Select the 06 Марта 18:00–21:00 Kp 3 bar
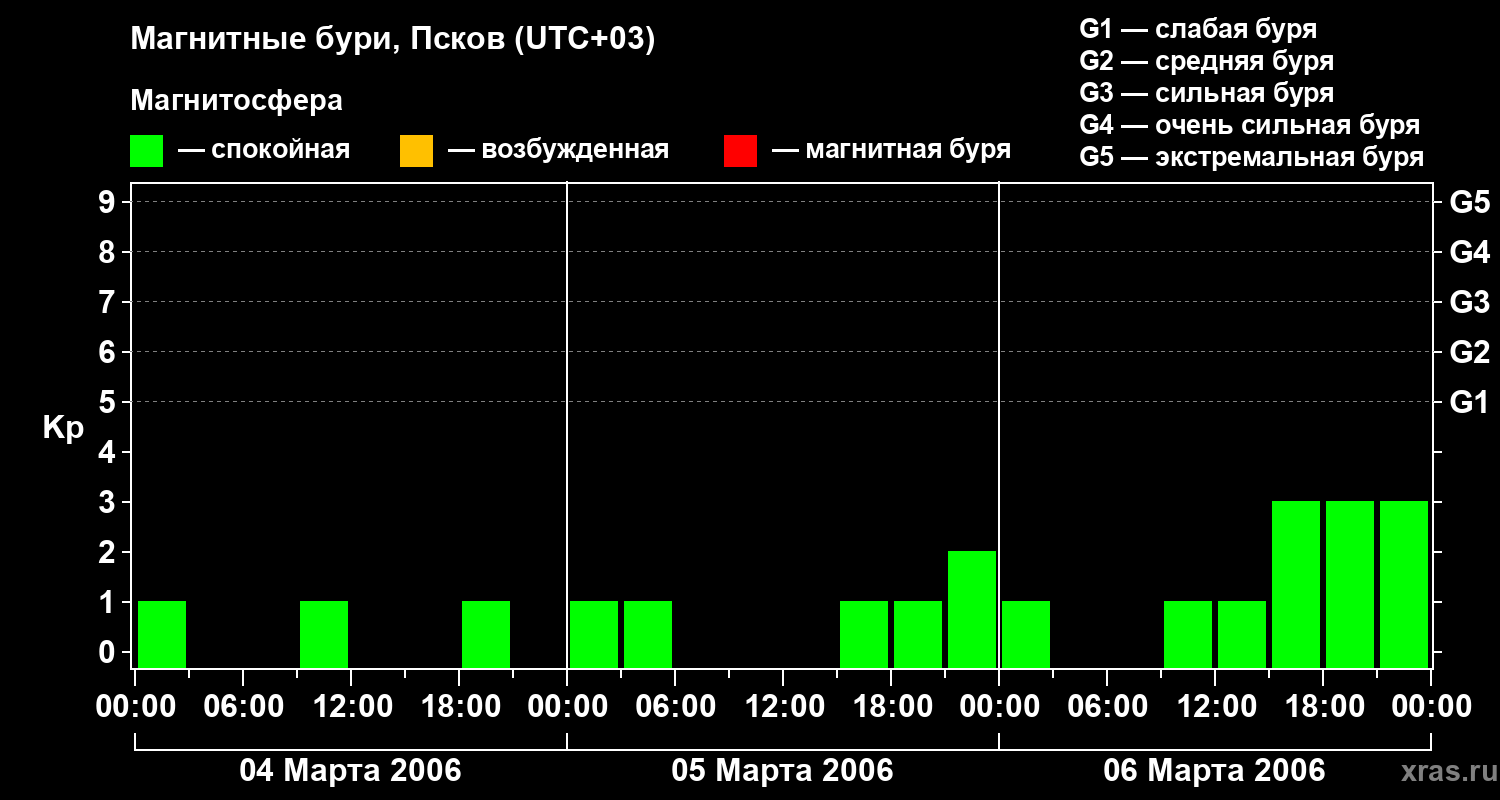1500x800 pixels. [1350, 584]
